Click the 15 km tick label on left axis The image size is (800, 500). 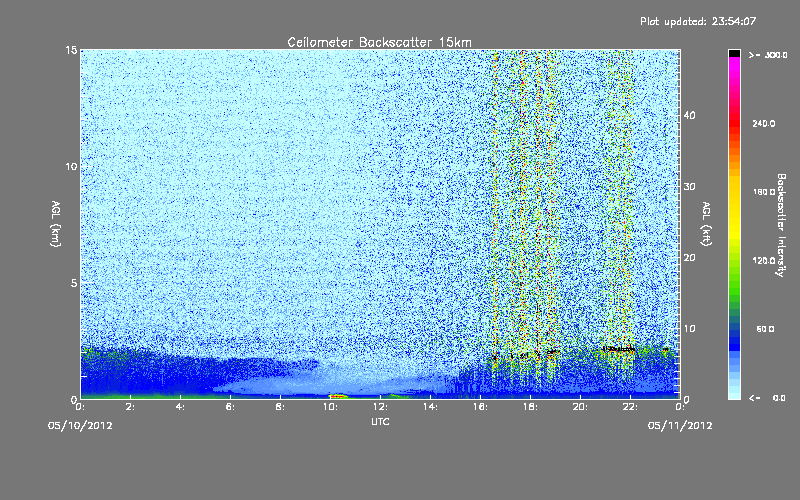point(71,50)
